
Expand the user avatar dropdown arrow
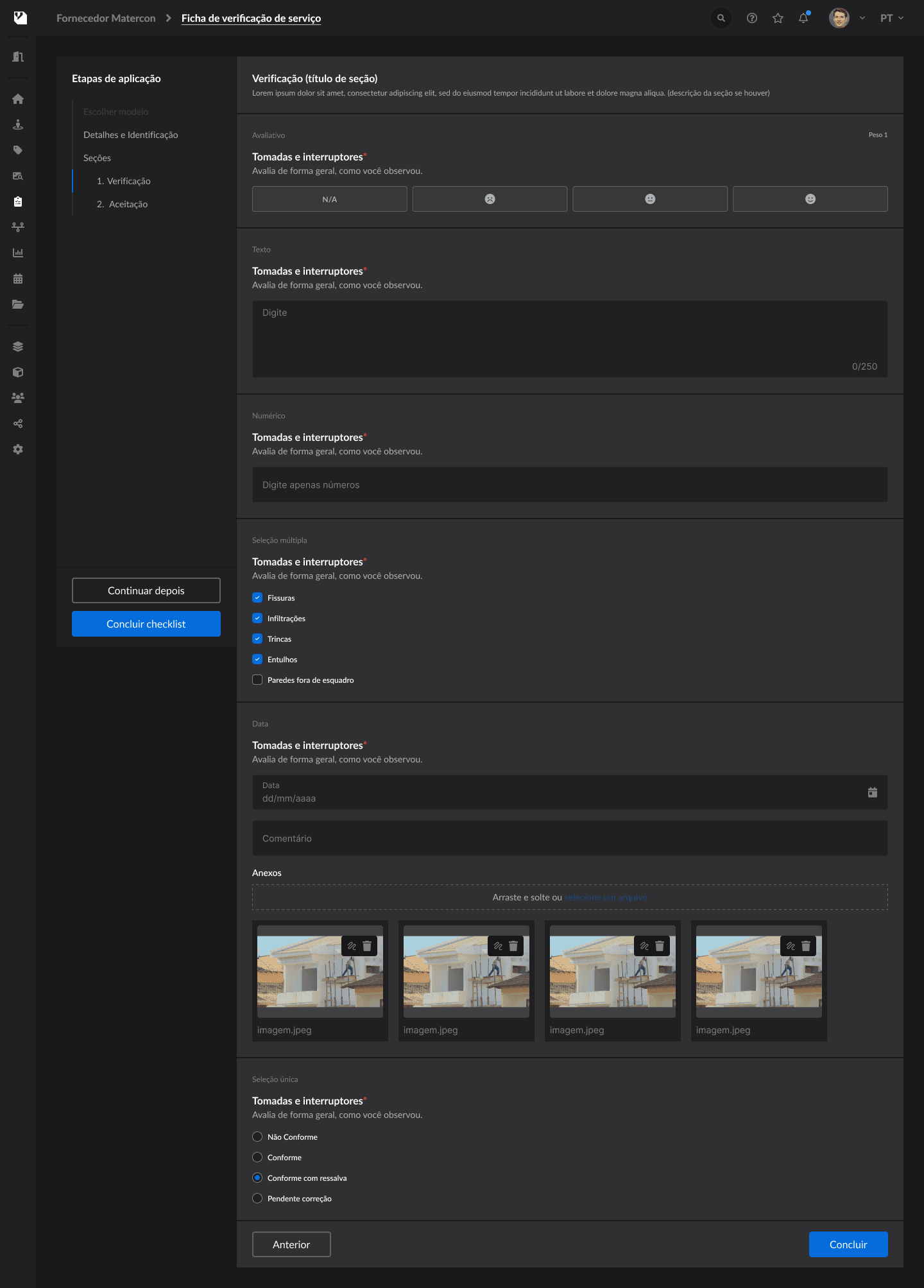point(862,18)
